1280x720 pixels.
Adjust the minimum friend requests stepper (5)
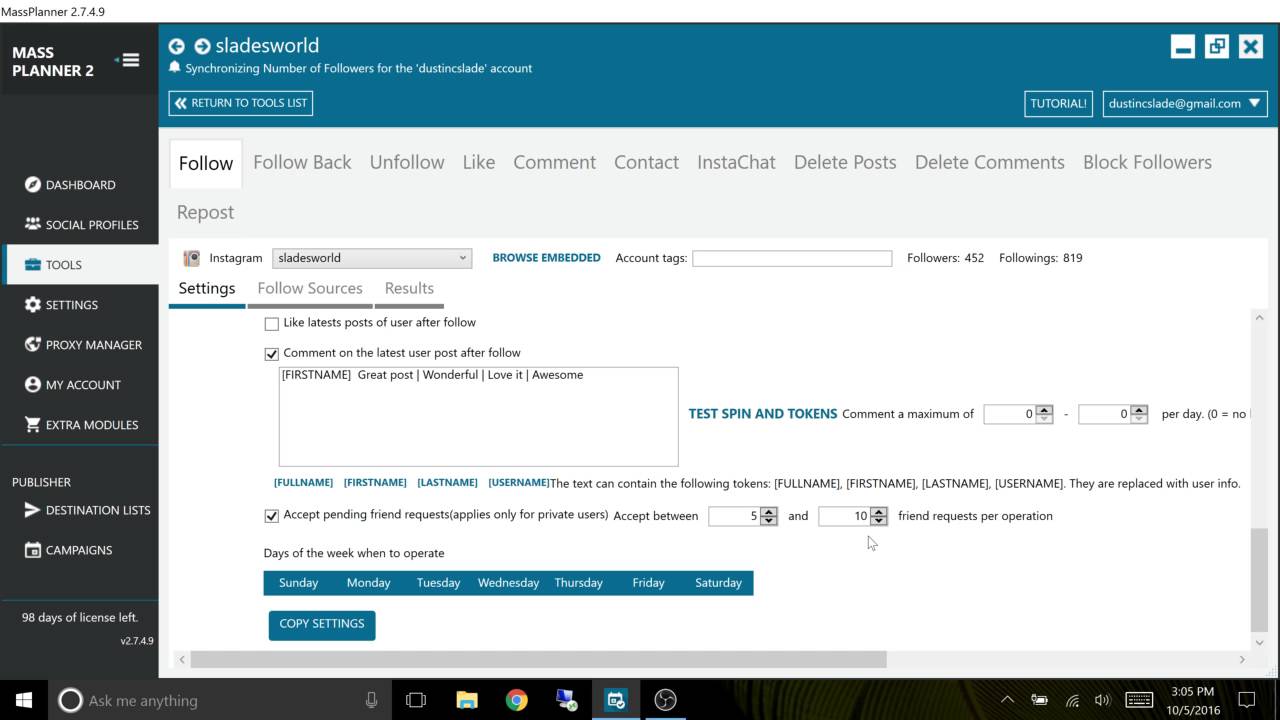tap(768, 516)
